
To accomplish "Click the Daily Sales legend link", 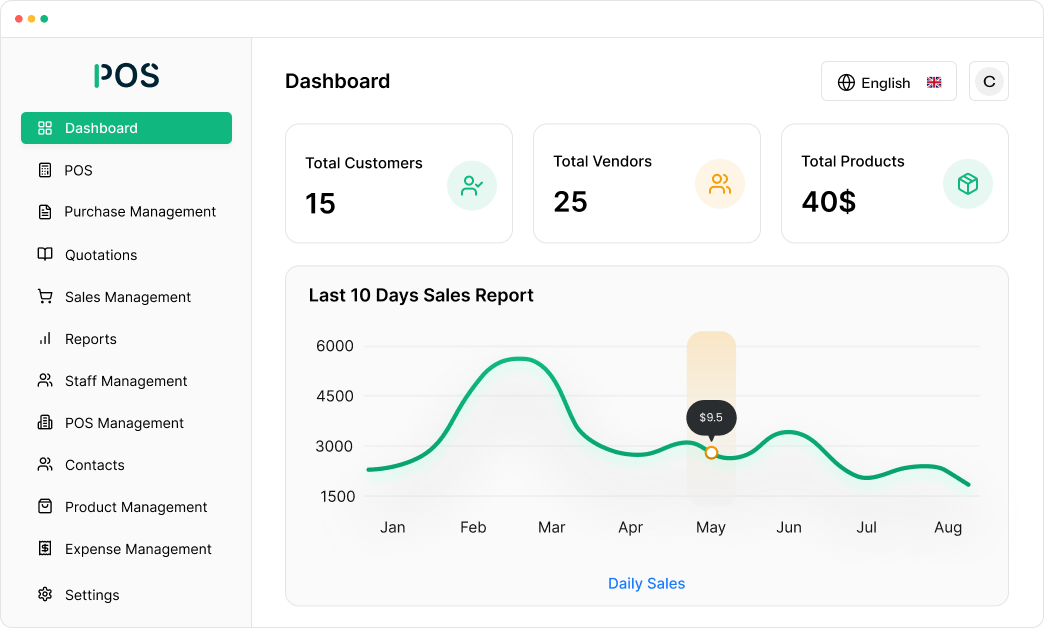I will pos(647,583).
